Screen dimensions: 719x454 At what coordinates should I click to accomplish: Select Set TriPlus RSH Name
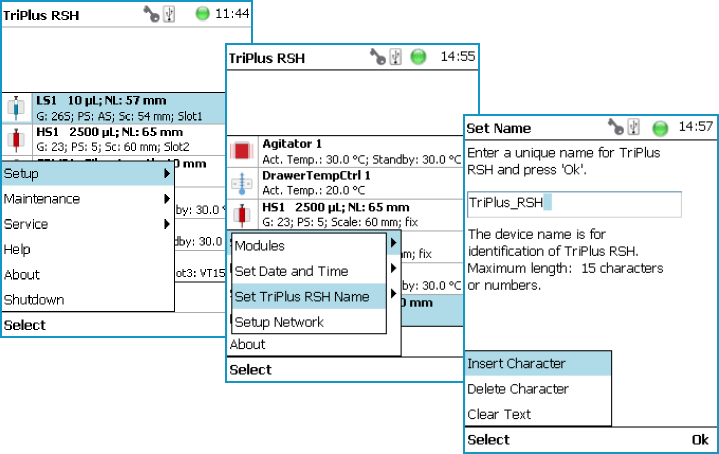point(309,296)
